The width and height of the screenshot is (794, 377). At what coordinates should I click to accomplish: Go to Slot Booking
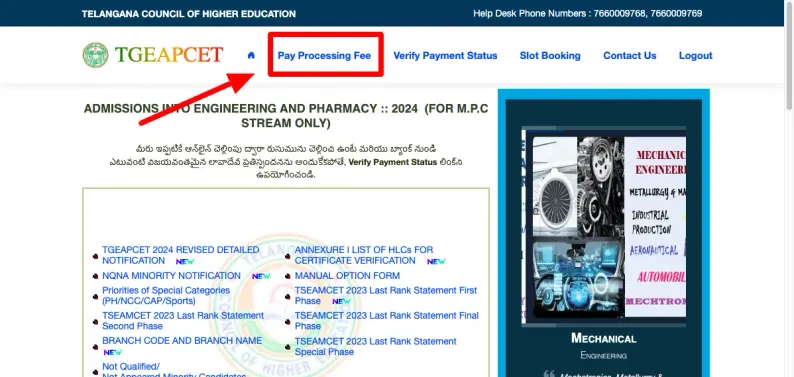[x=550, y=56]
